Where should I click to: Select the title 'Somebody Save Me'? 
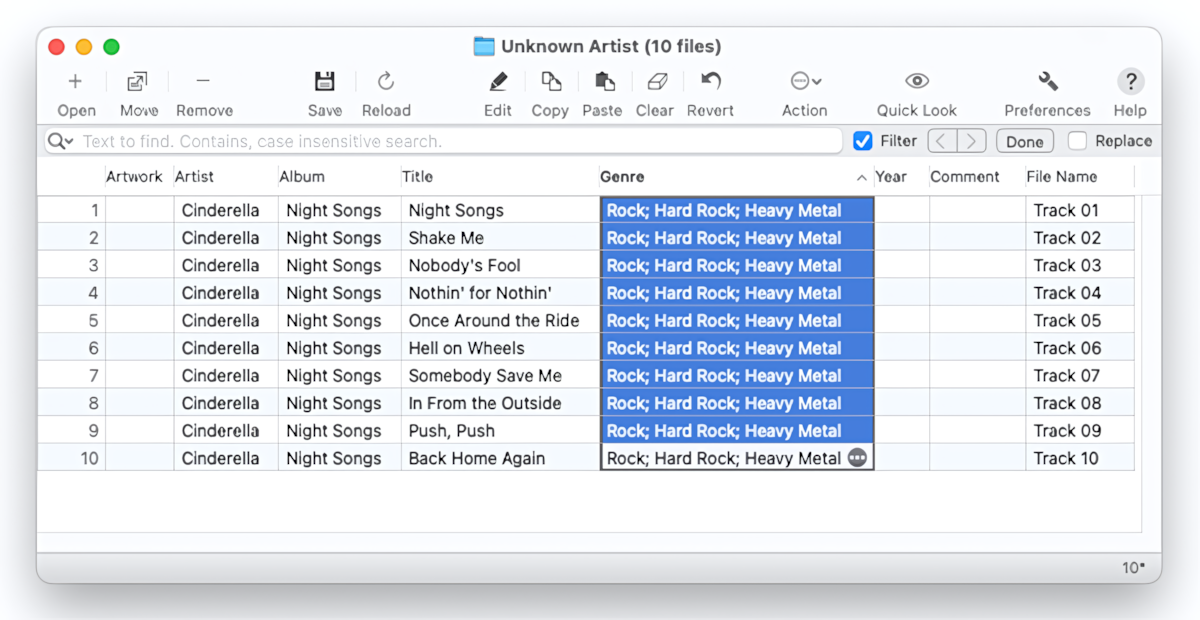click(x=500, y=376)
